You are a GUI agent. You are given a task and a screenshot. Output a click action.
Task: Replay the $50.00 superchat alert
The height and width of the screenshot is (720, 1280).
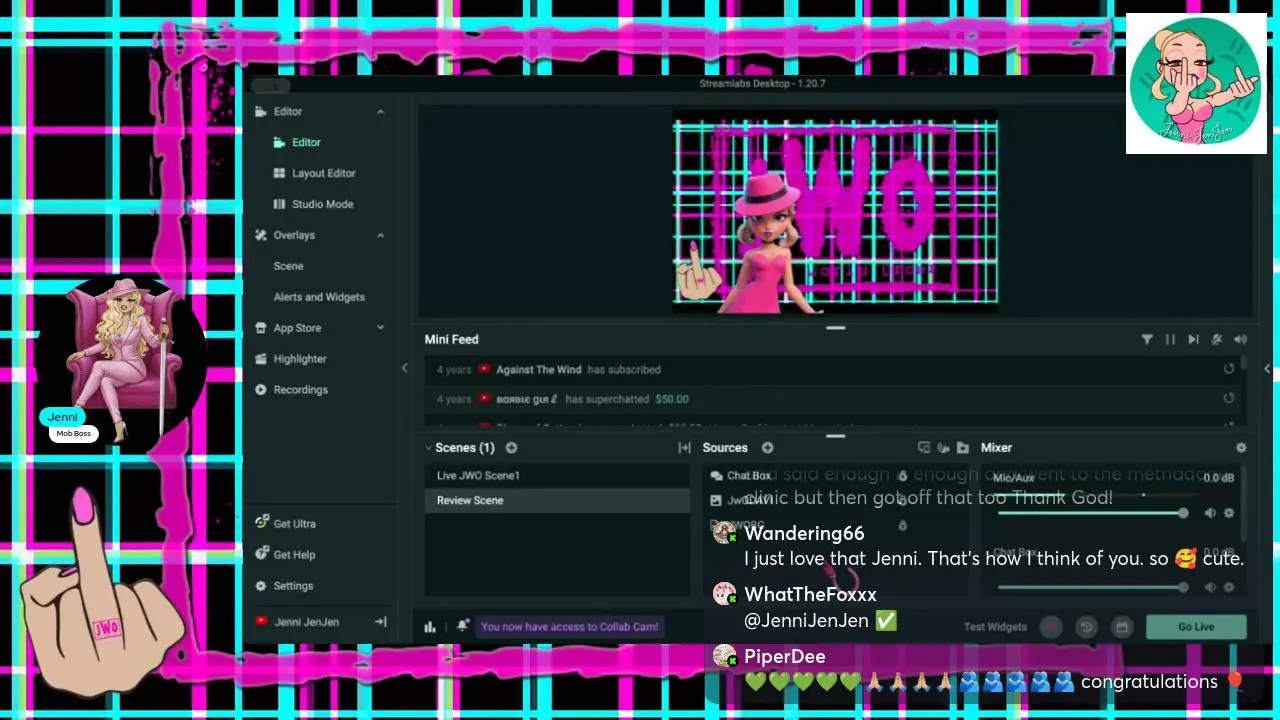click(1229, 399)
